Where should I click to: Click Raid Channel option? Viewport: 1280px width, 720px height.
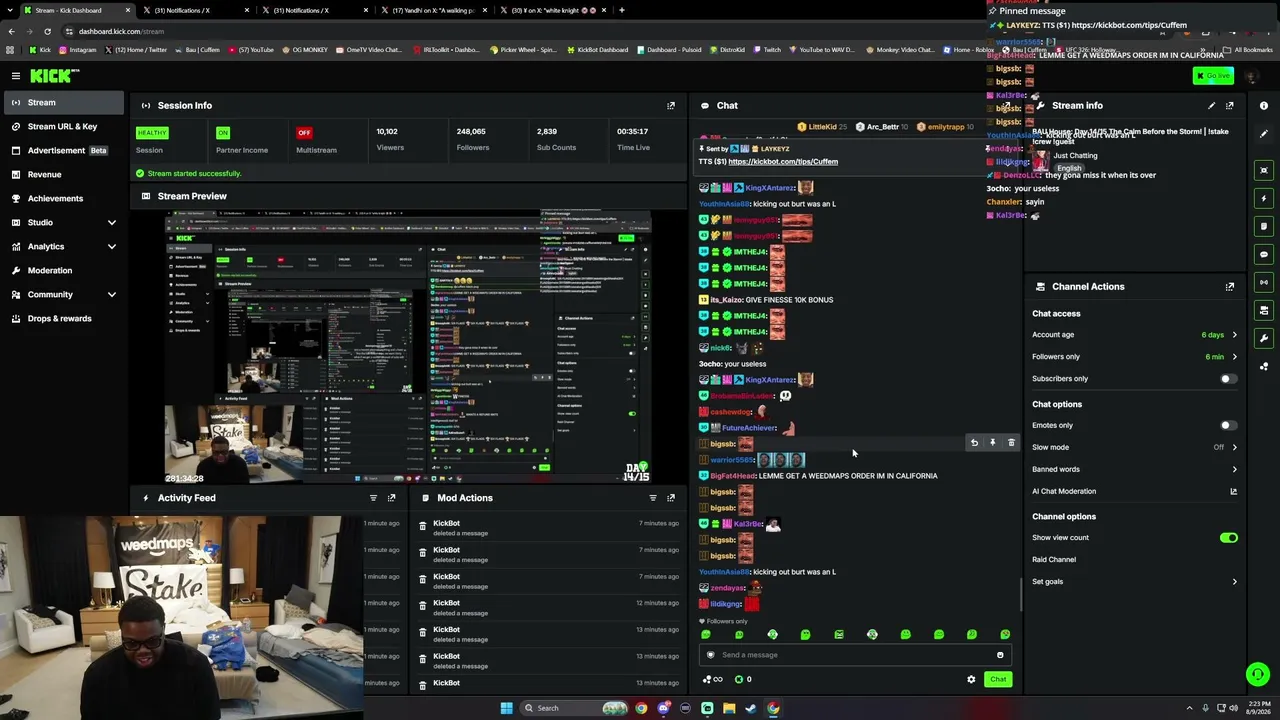coord(1054,560)
